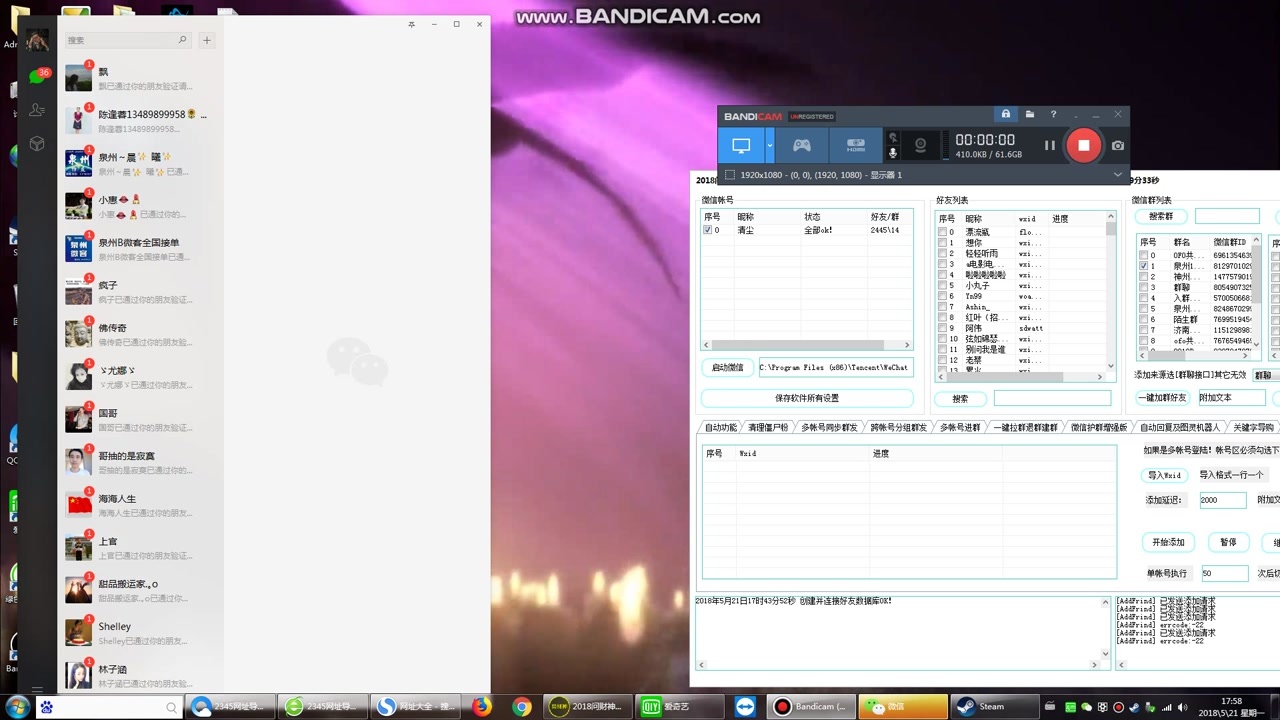Check friend row 9 阿伟
1280x720 pixels.
click(x=942, y=328)
